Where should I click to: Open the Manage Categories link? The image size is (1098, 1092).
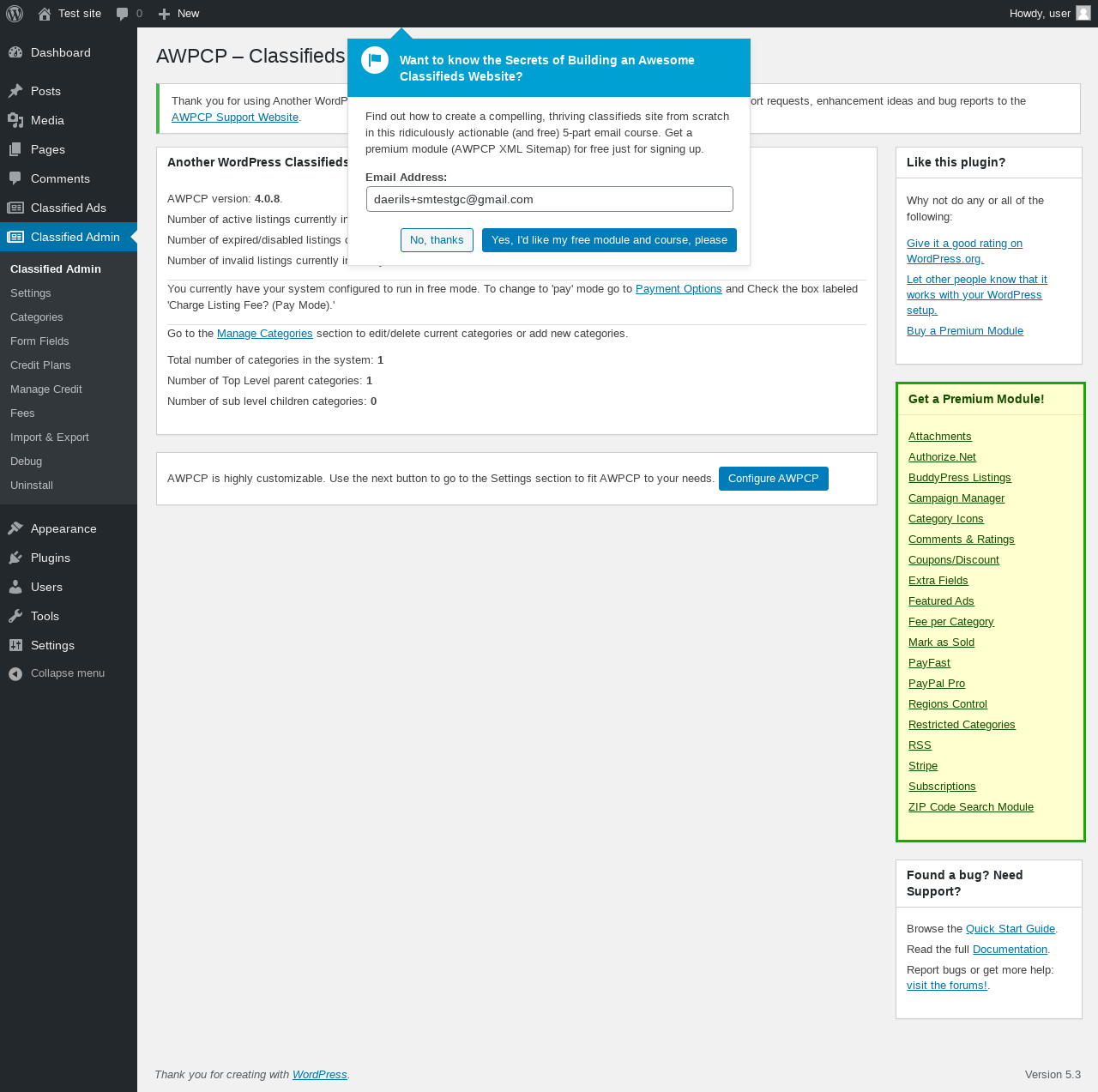[265, 334]
